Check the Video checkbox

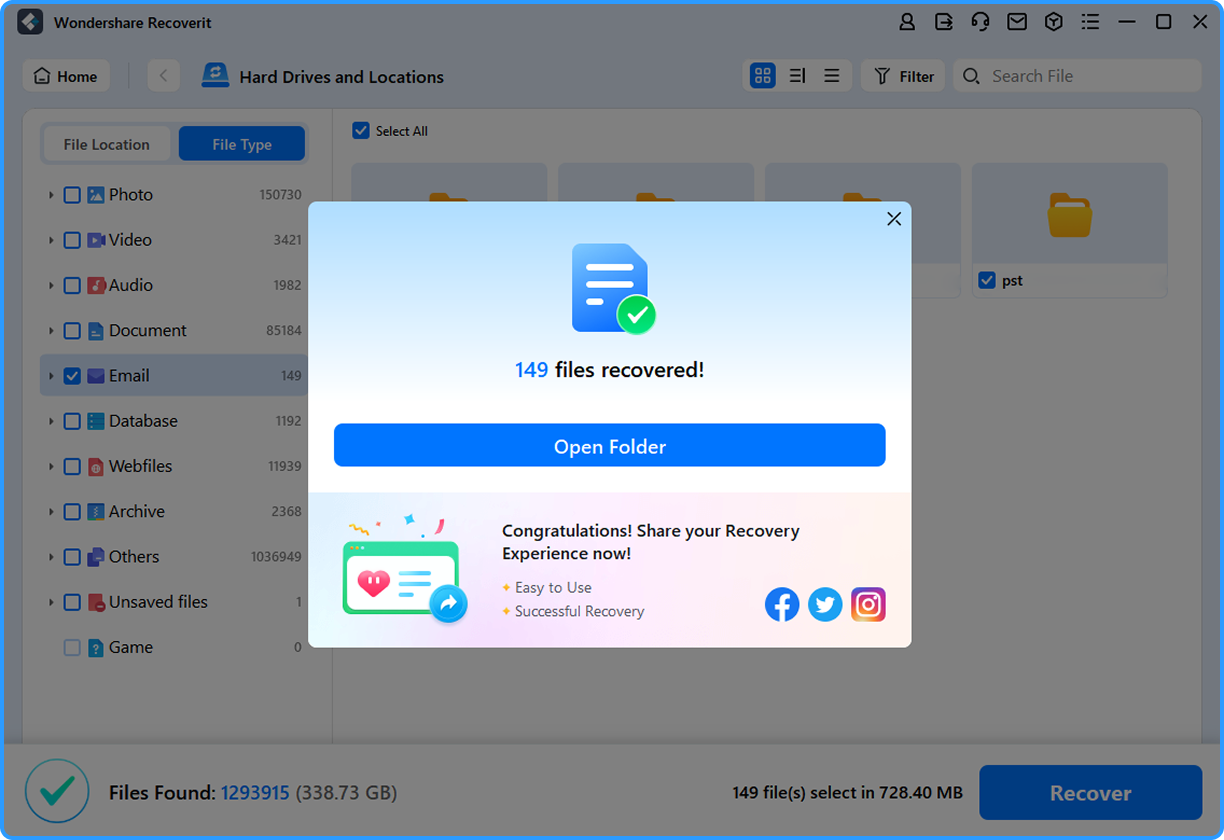click(x=72, y=240)
